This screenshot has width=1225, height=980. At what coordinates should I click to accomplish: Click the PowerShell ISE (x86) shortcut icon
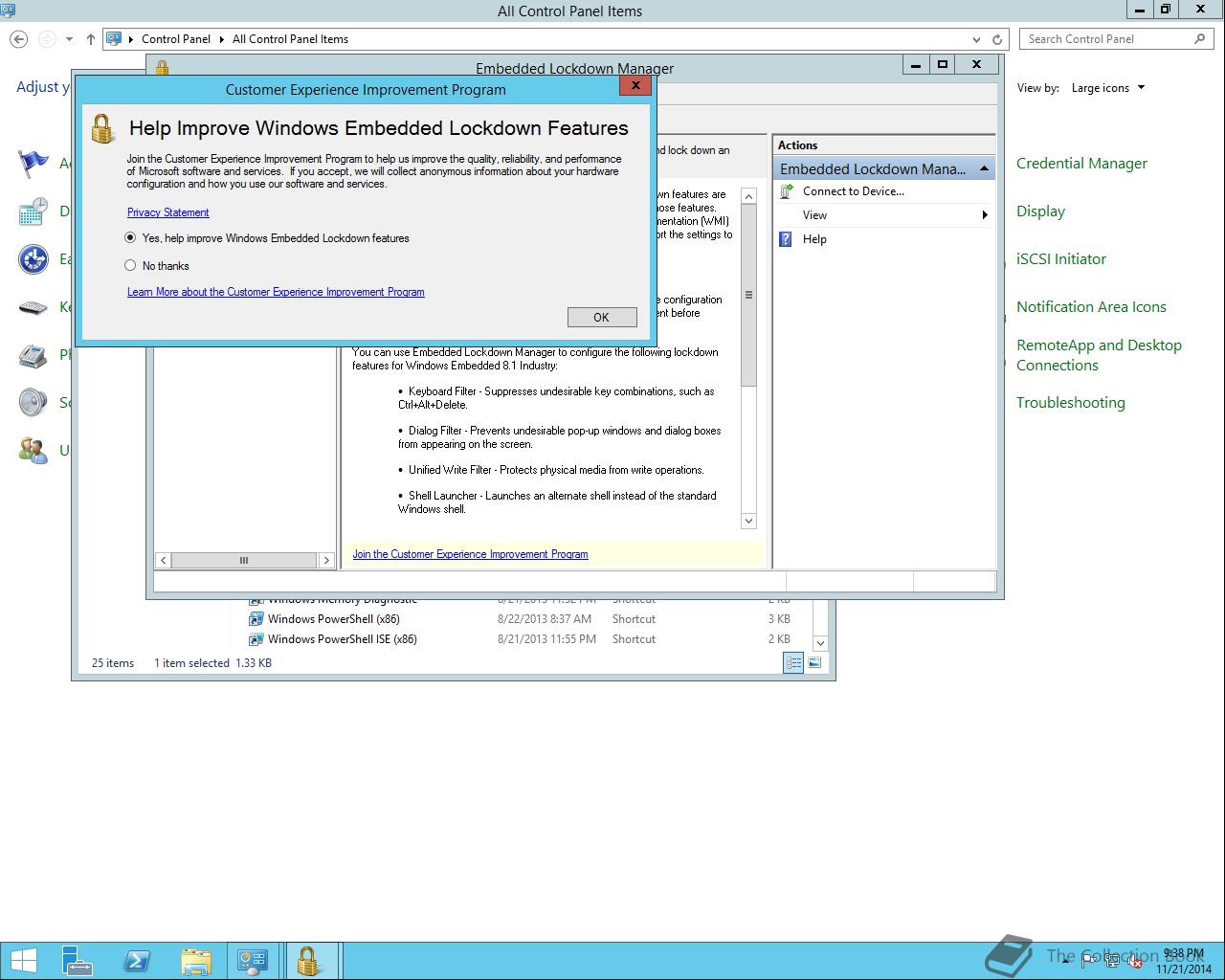point(256,639)
